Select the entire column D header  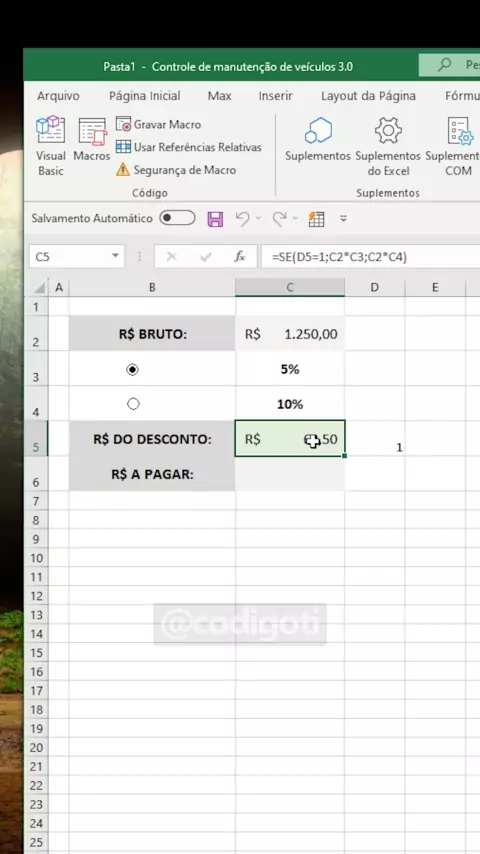(374, 288)
